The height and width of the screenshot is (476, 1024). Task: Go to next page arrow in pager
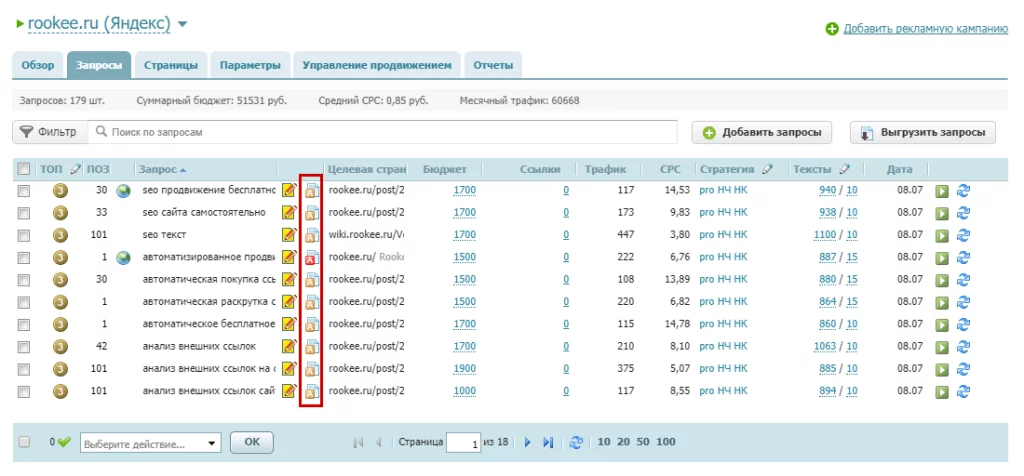tap(528, 442)
